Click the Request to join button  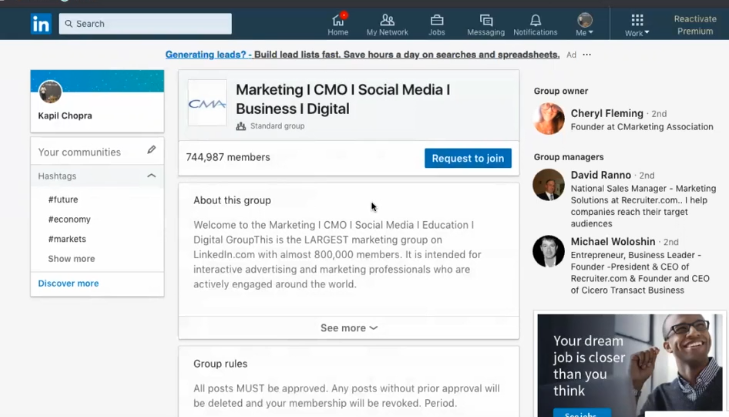(x=468, y=158)
